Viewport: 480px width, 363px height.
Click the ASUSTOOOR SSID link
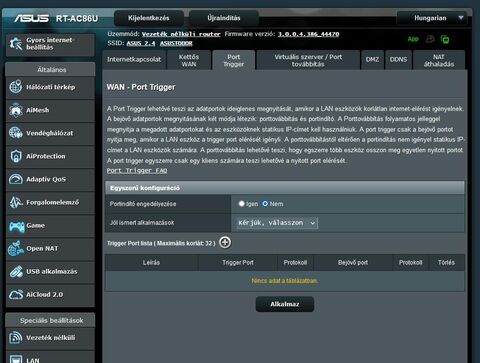point(176,43)
